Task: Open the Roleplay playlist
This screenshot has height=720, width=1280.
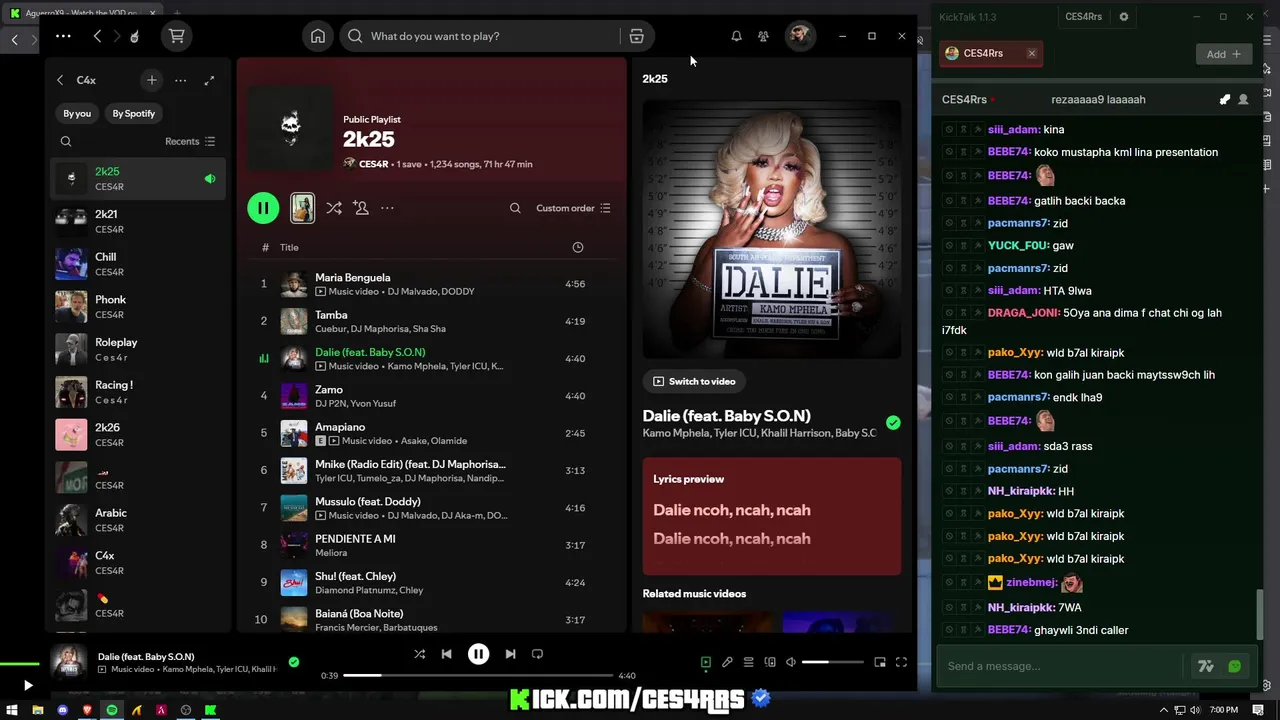Action: coord(139,349)
